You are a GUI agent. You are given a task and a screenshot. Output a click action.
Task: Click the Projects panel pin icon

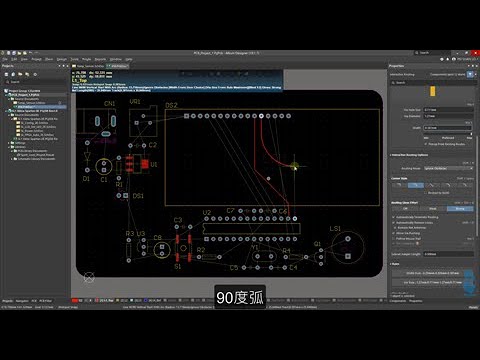64,66
